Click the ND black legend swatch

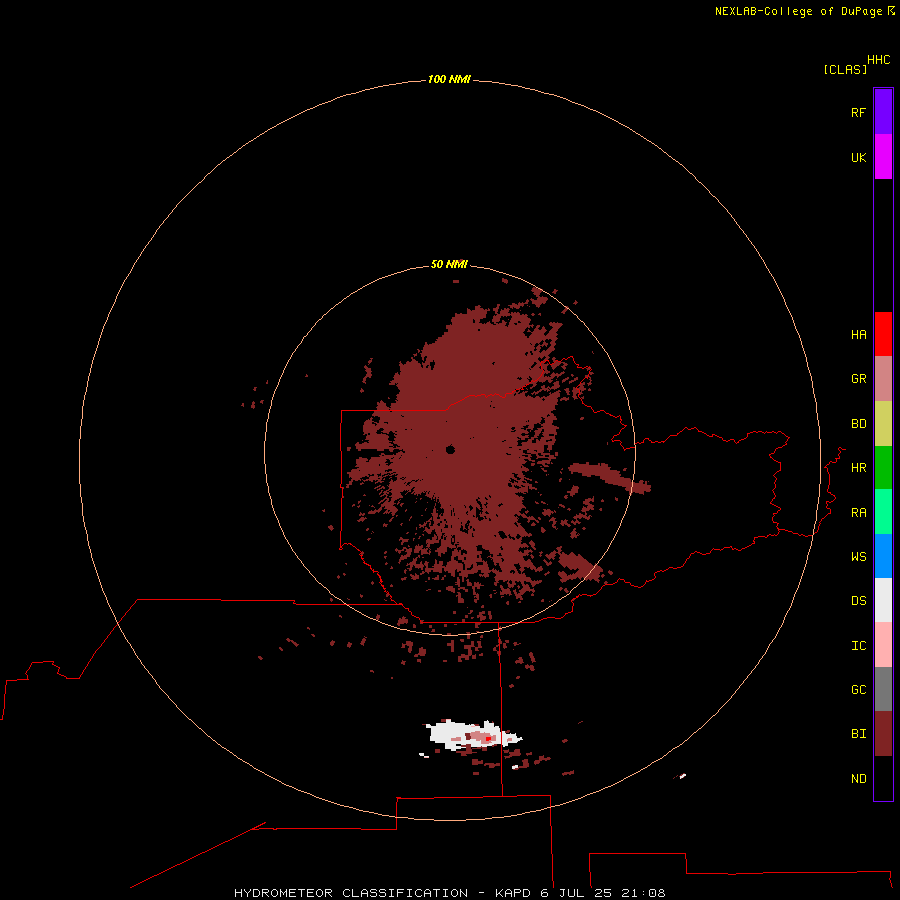pos(883,778)
